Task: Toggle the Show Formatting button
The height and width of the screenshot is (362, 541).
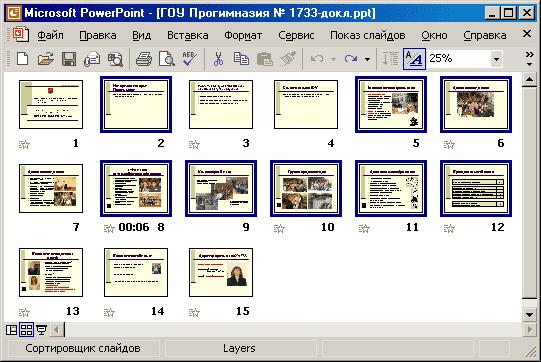Action: coord(414,59)
